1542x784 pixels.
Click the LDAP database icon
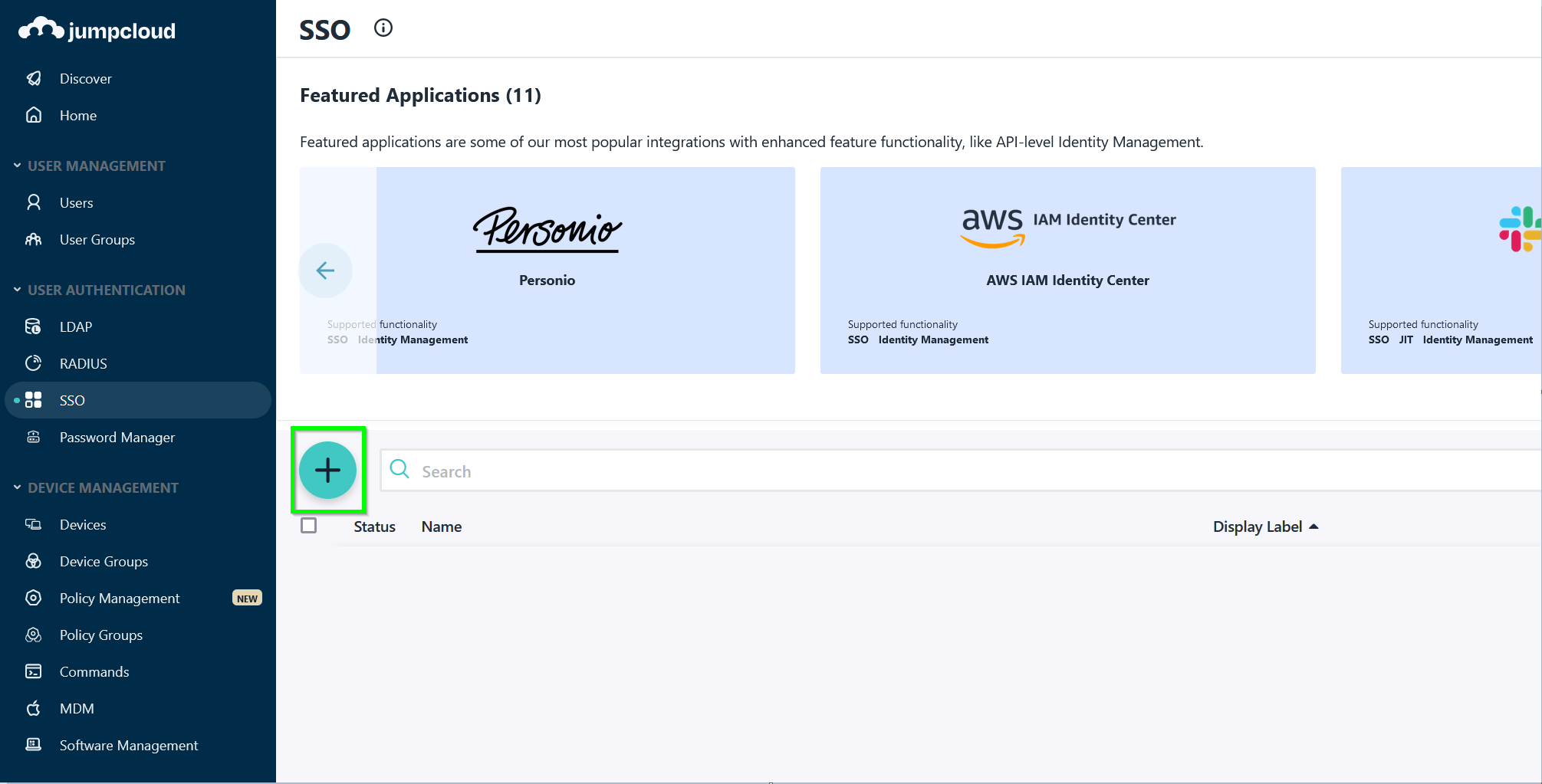click(x=34, y=326)
